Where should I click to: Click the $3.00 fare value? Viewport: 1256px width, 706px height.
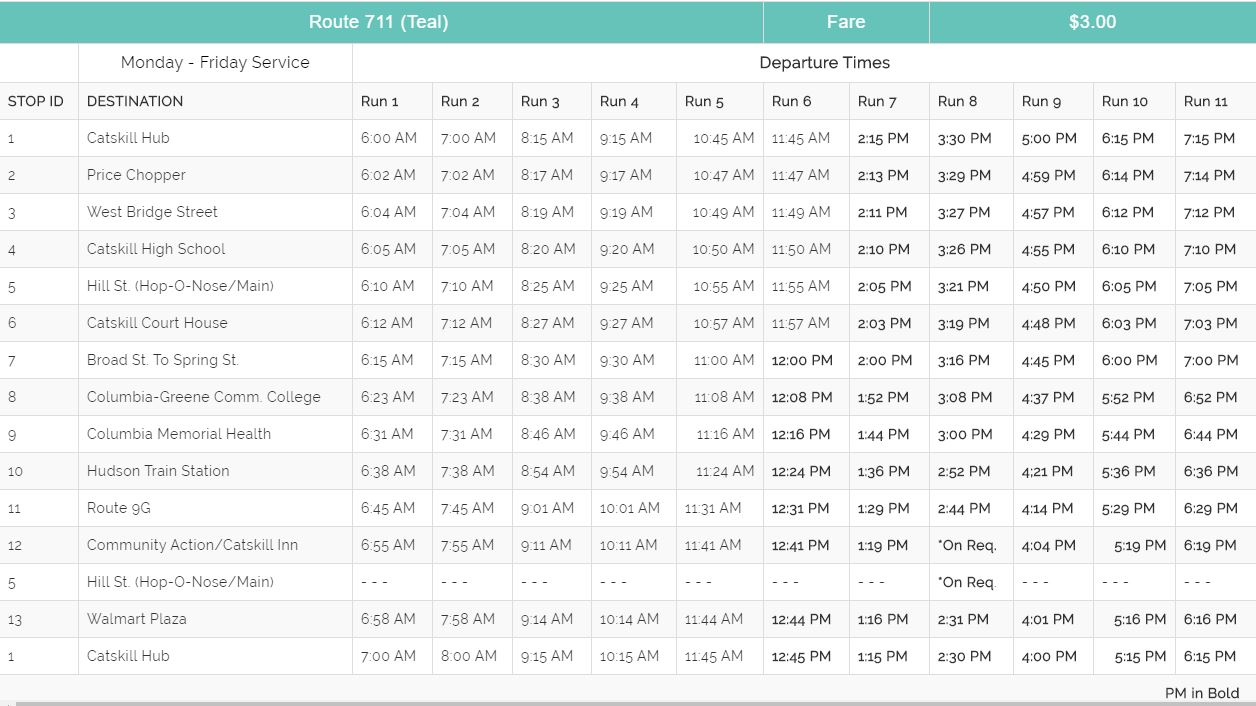1092,21
